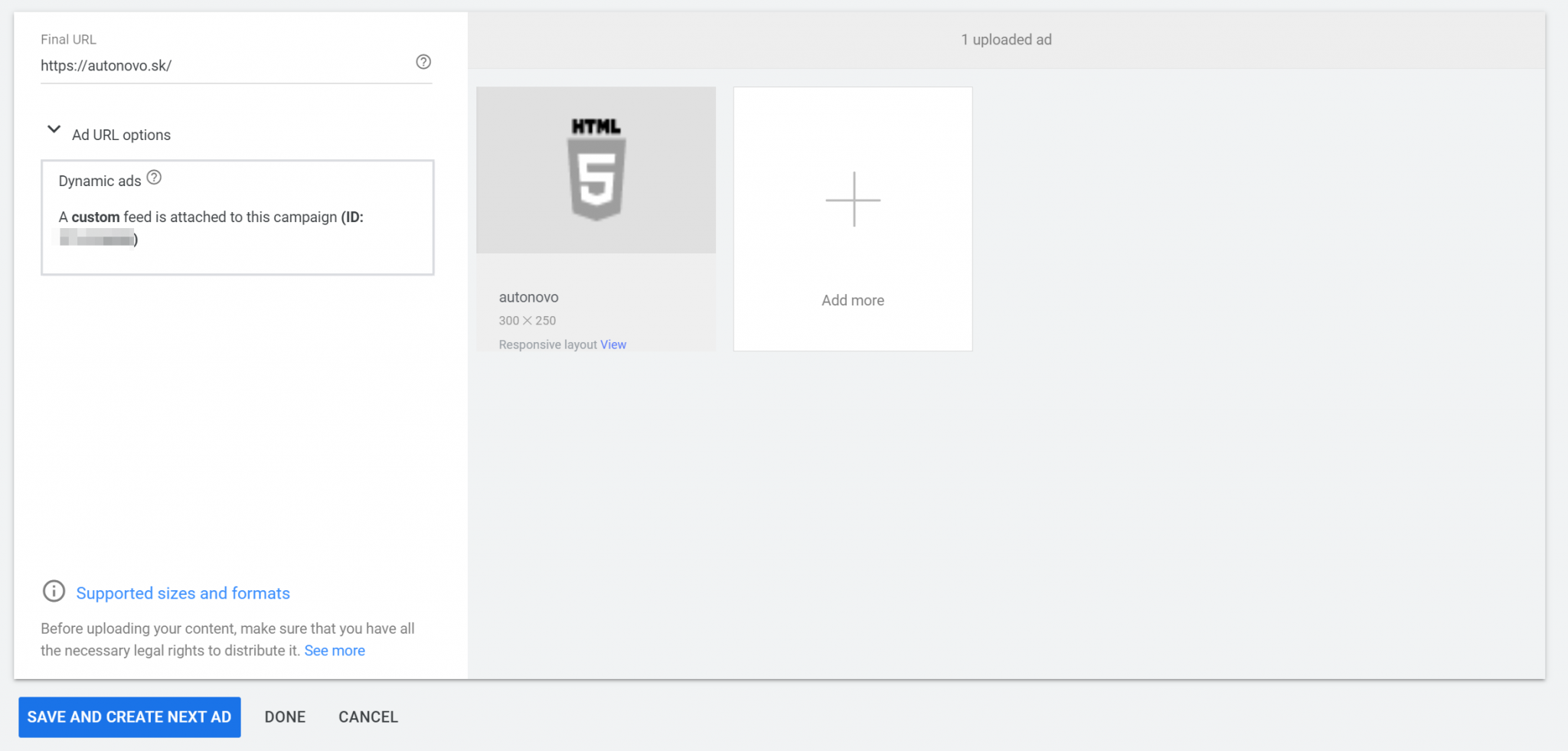Click the Dynamic ads heading text
1568x751 pixels.
(100, 181)
